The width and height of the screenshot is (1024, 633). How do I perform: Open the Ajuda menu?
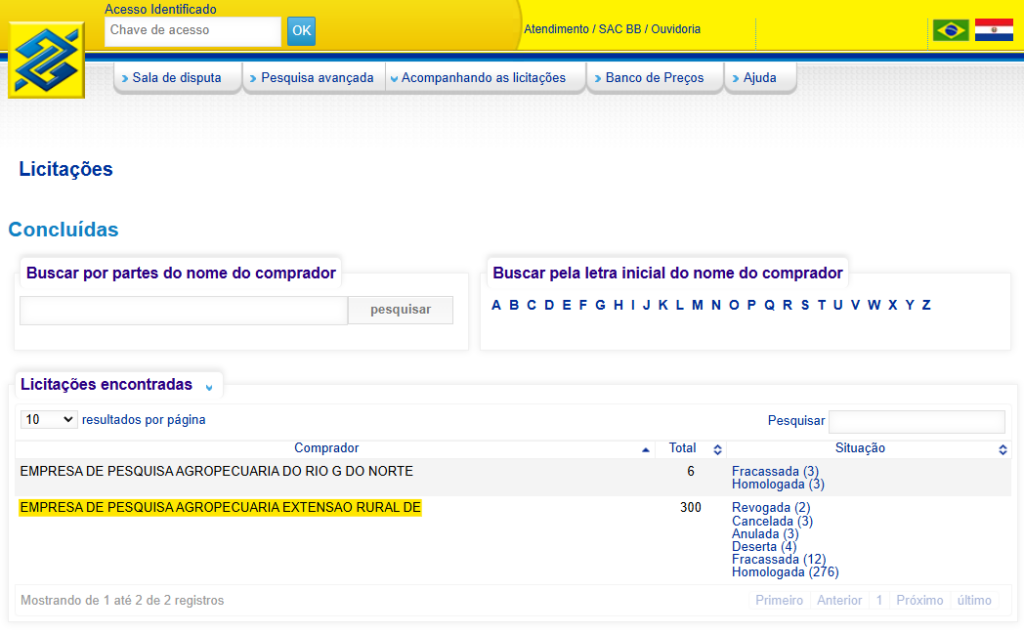coord(759,78)
